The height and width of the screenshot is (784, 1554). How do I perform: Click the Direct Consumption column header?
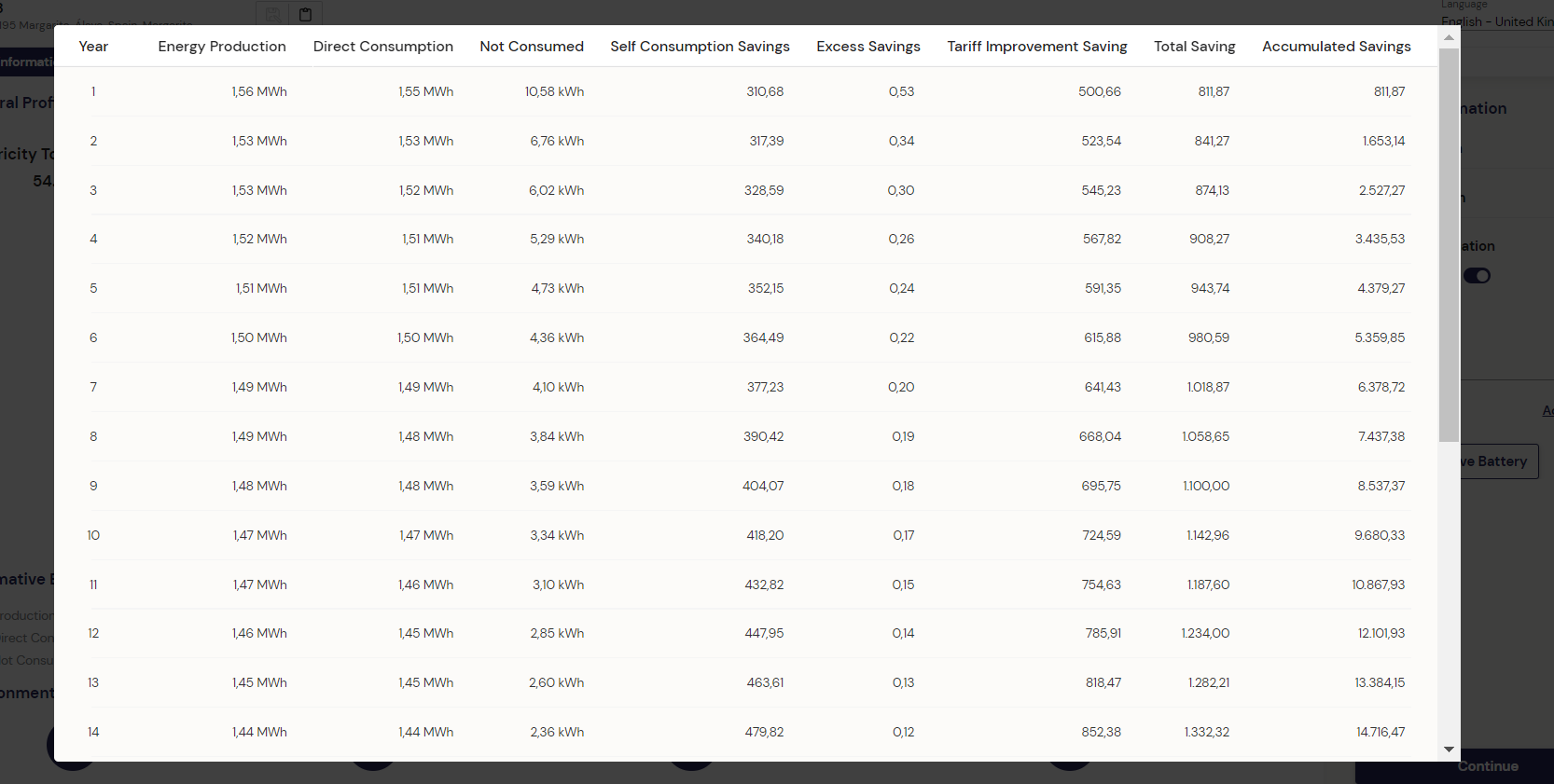pyautogui.click(x=383, y=47)
